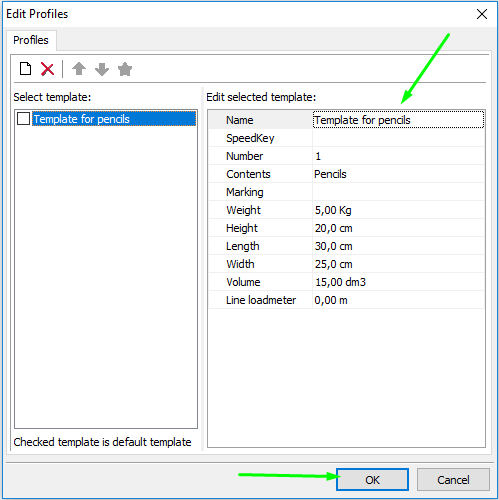Screen dimensions: 499x500
Task: Move template up with arrow icon
Action: pos(79,69)
